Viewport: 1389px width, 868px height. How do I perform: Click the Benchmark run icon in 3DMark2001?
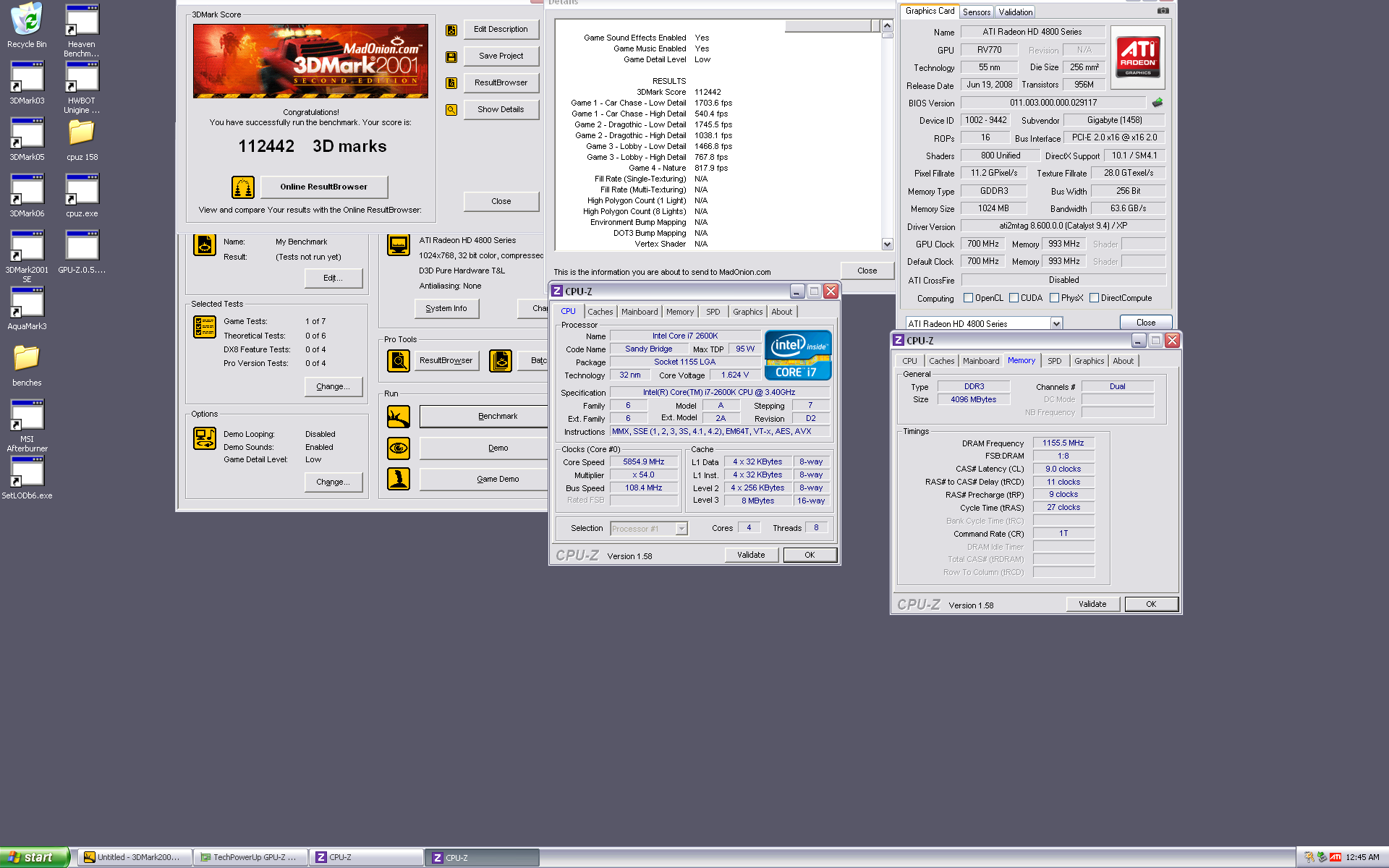pyautogui.click(x=399, y=417)
